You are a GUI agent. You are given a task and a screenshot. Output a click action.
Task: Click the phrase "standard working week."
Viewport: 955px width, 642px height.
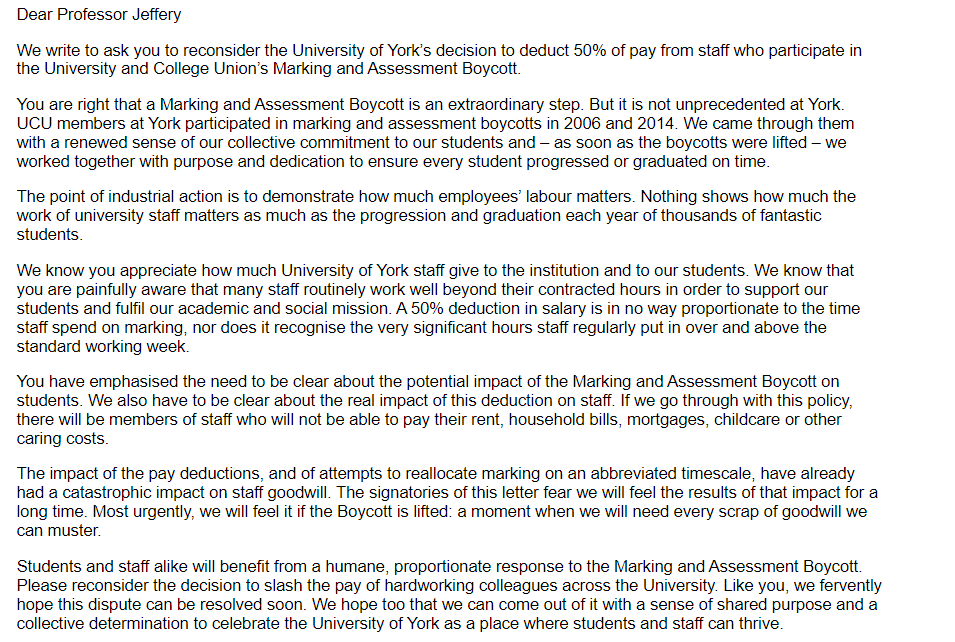(x=103, y=347)
